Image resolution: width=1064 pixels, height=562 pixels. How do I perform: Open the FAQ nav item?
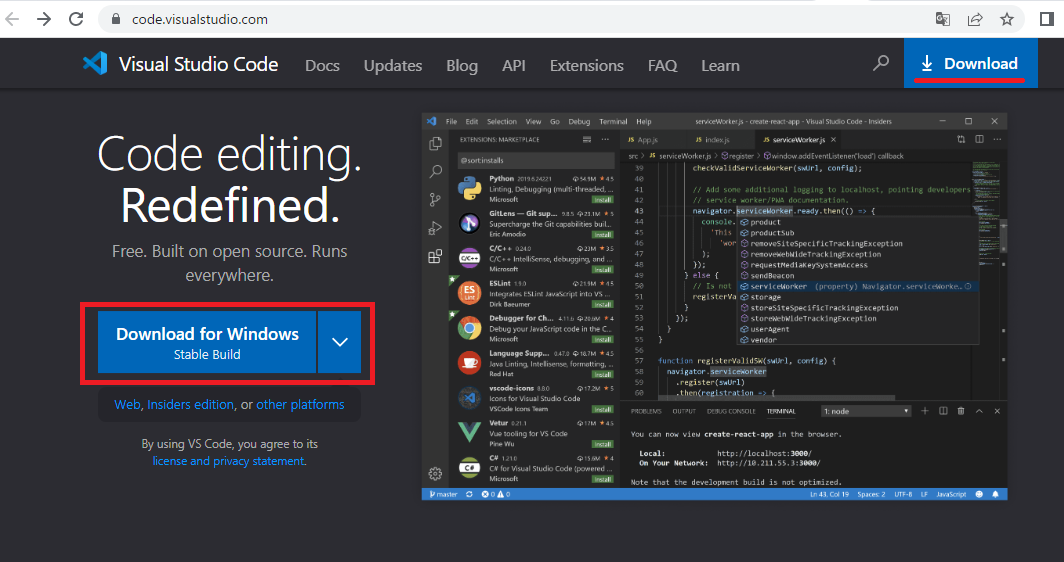point(662,66)
